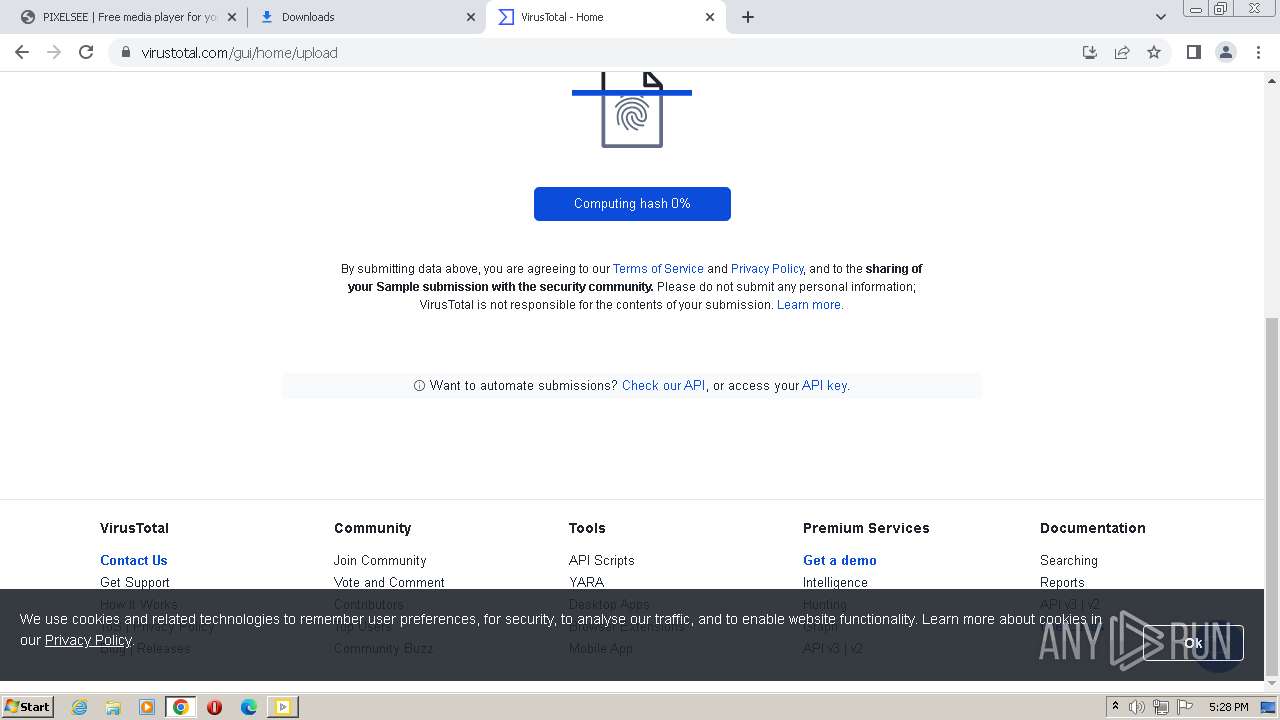This screenshot has height=720, width=1280.
Task: Open Get Support footer link
Action: (x=135, y=583)
